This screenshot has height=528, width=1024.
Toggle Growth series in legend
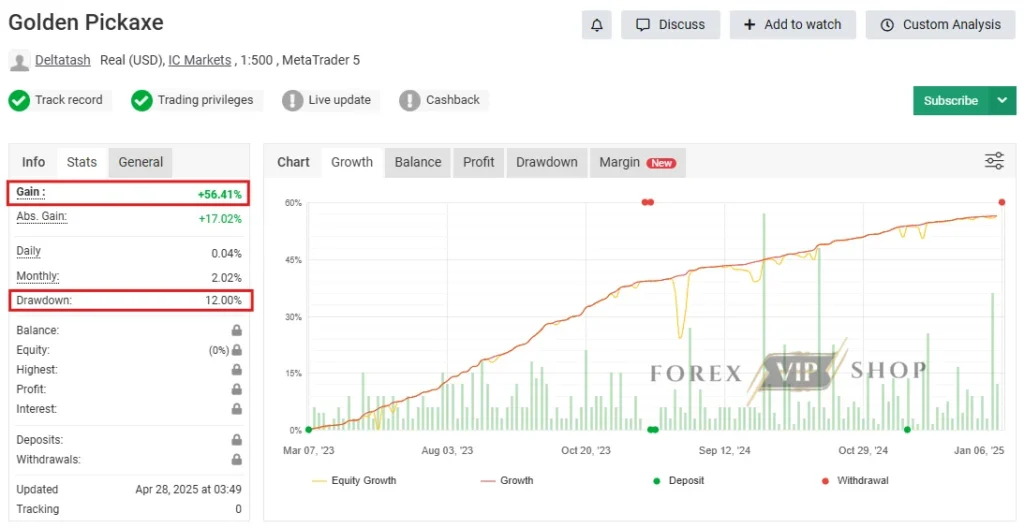tap(507, 480)
